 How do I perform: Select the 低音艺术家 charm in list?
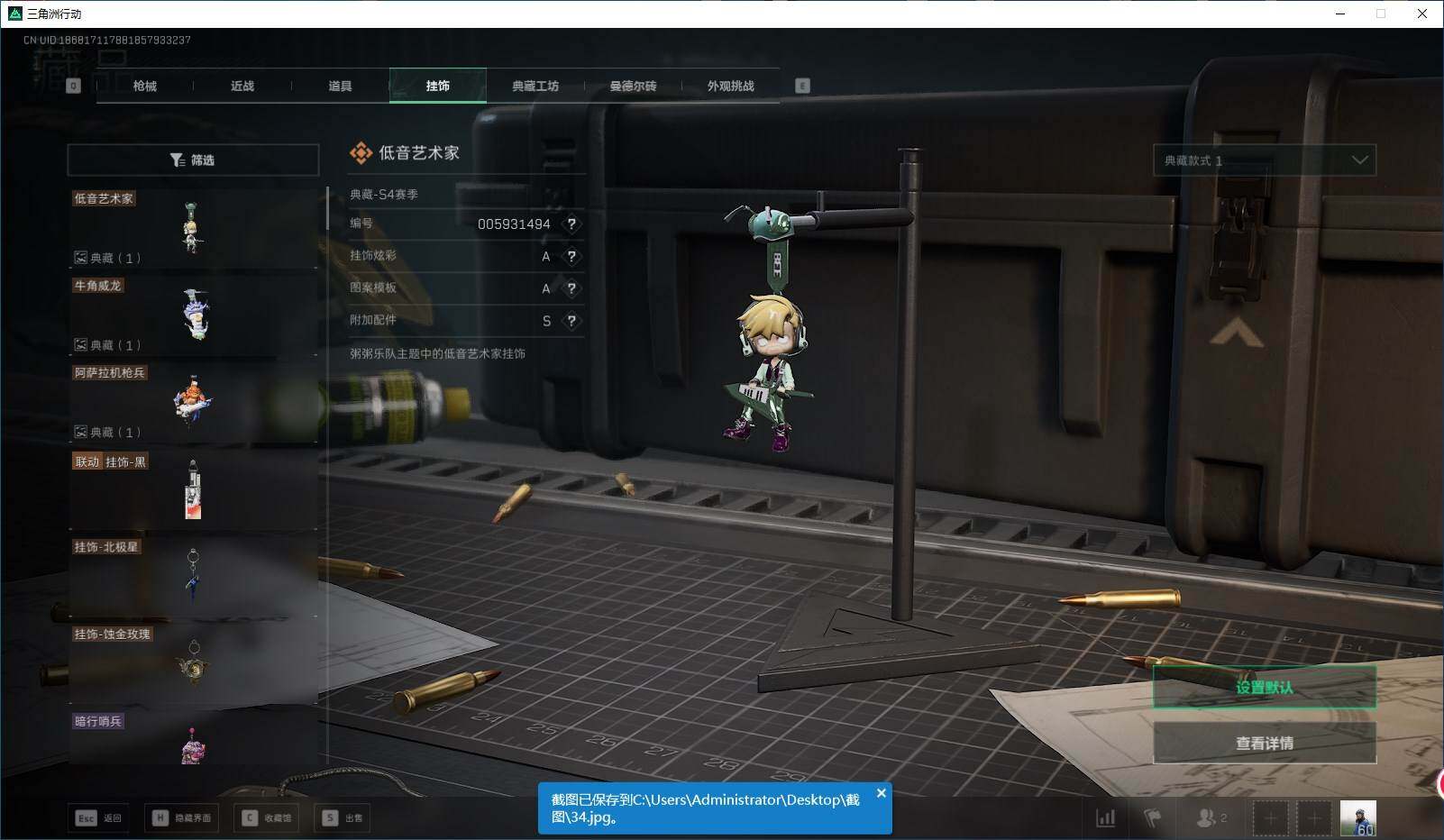tap(193, 228)
